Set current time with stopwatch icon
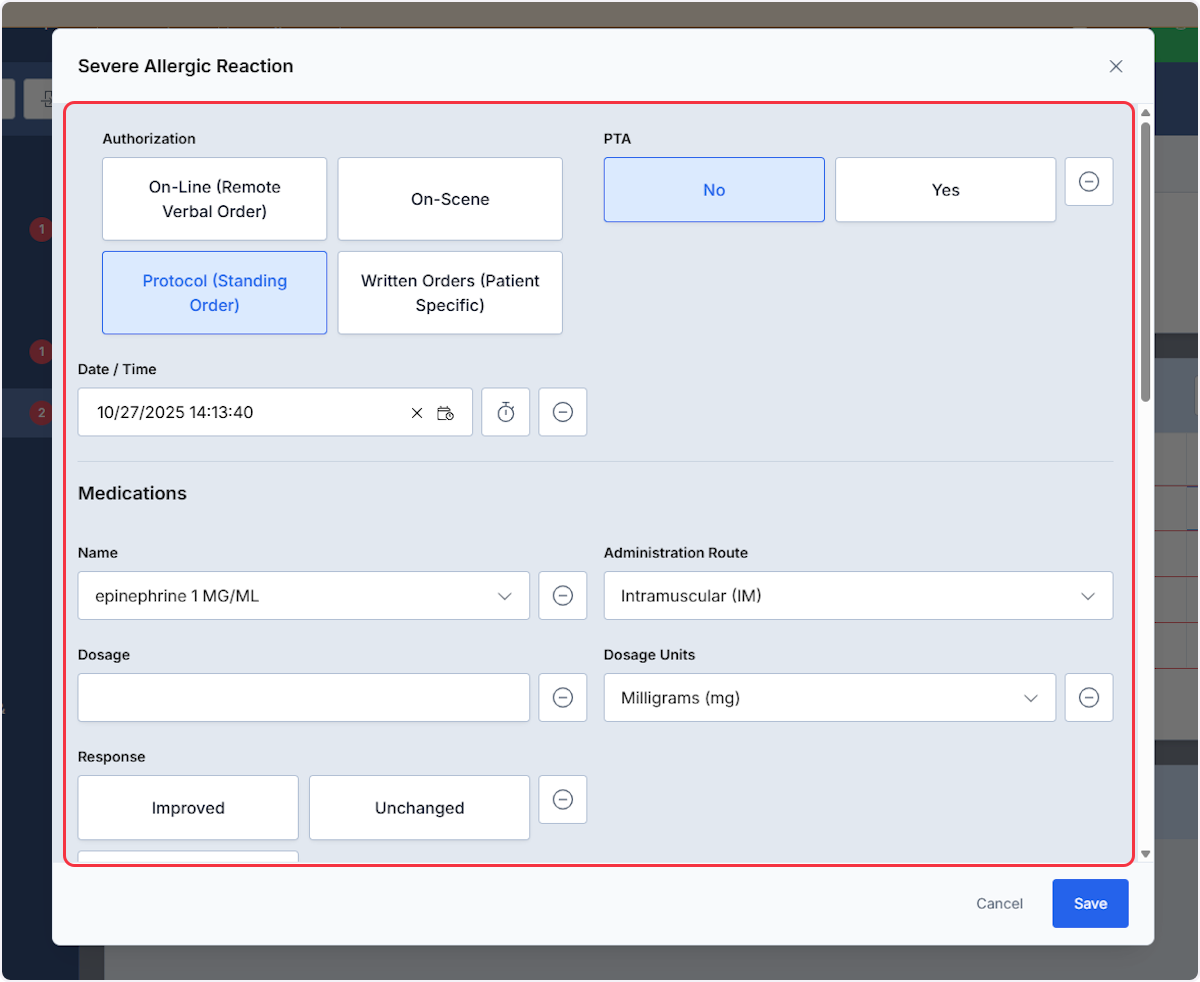 [506, 412]
